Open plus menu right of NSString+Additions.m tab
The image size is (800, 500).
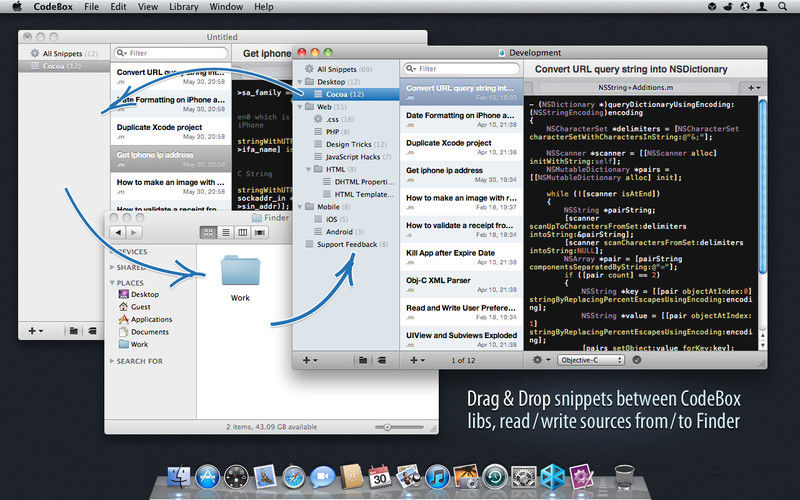[754, 87]
